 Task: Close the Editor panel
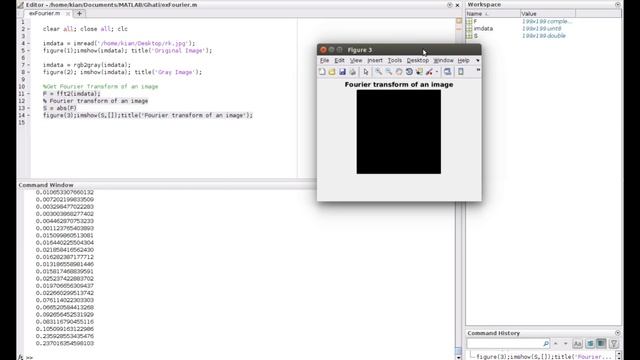pyautogui.click(x=458, y=5)
